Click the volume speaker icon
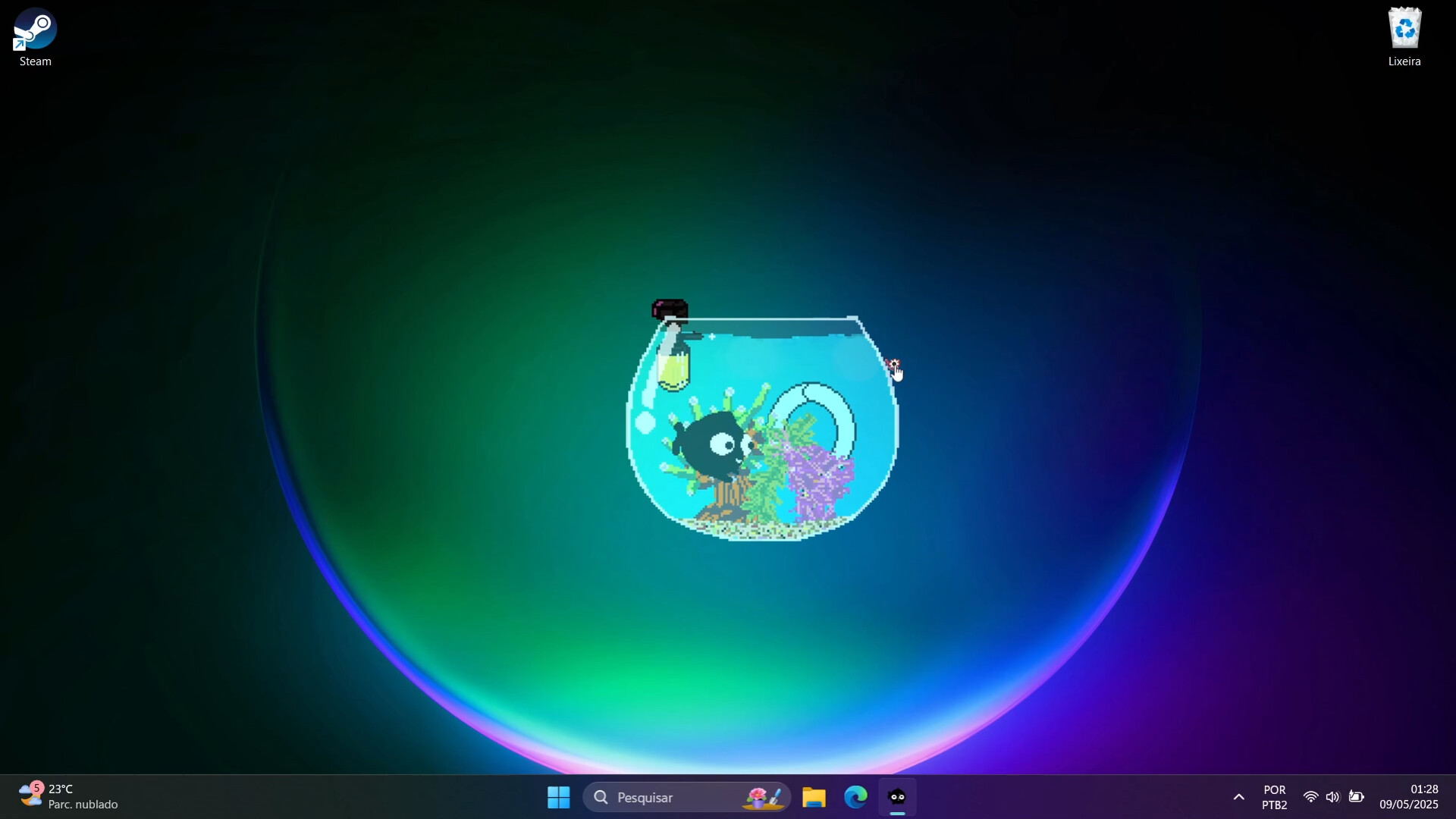1456x819 pixels. 1334,797
